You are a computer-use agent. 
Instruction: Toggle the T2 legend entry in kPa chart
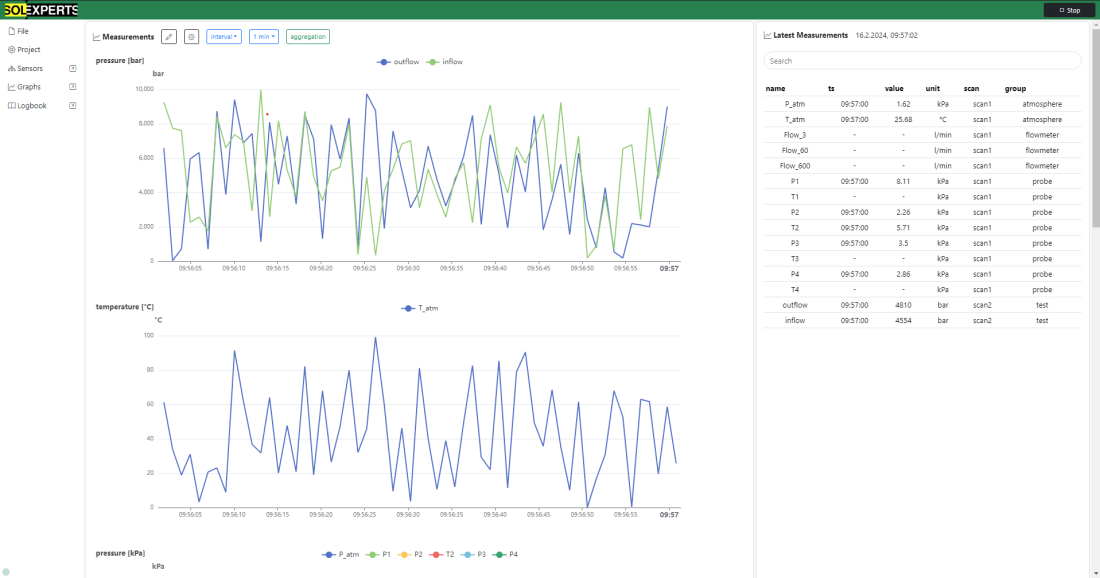click(x=442, y=554)
